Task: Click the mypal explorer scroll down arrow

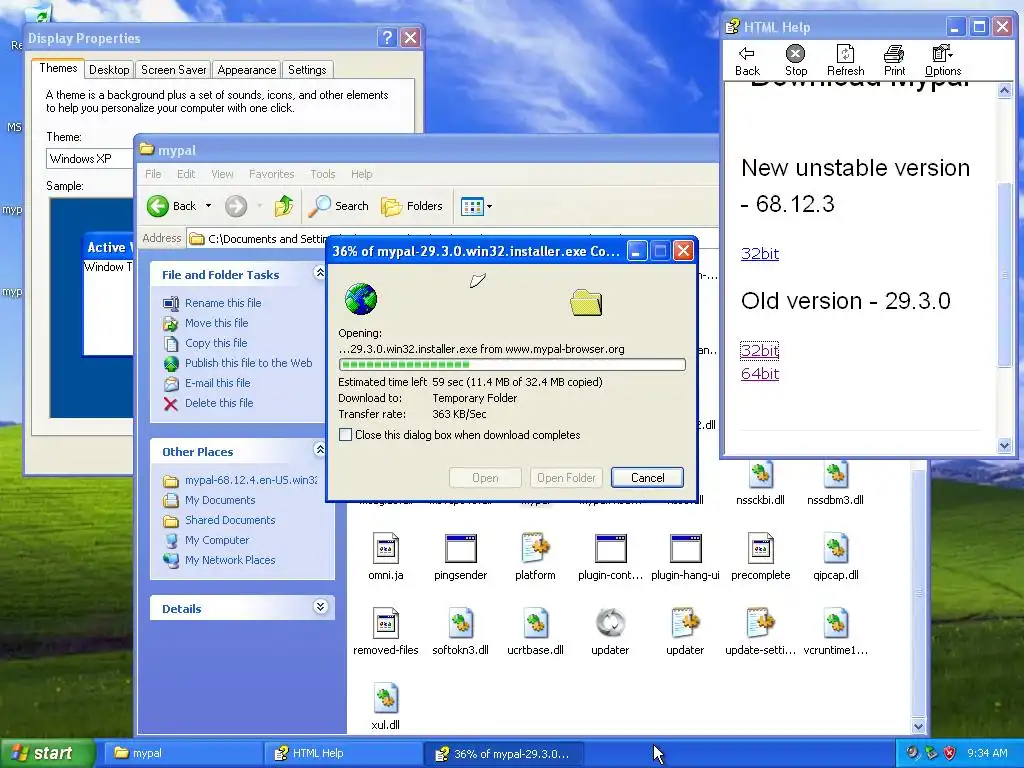Action: coord(919,726)
